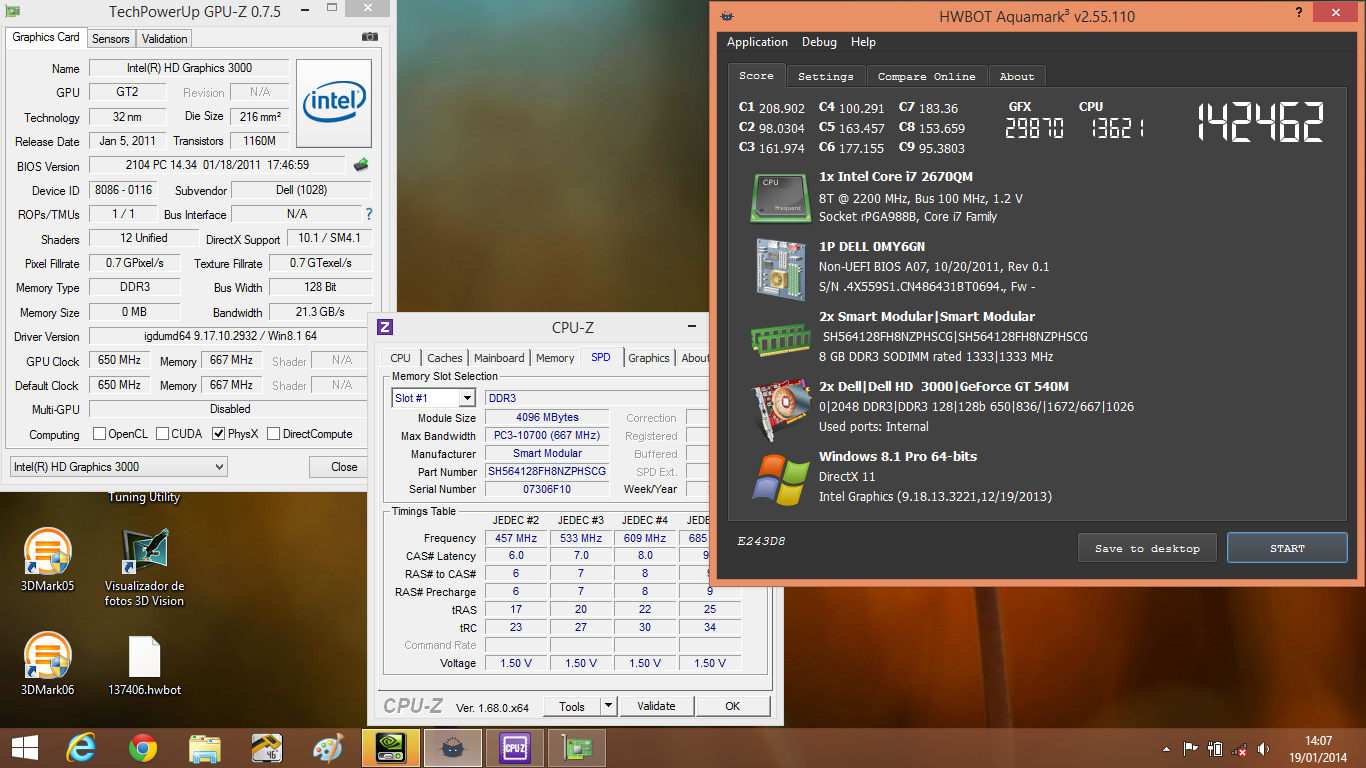The image size is (1366, 768).
Task: Click the Driver Version field in GPU-Z
Action: tap(230, 336)
